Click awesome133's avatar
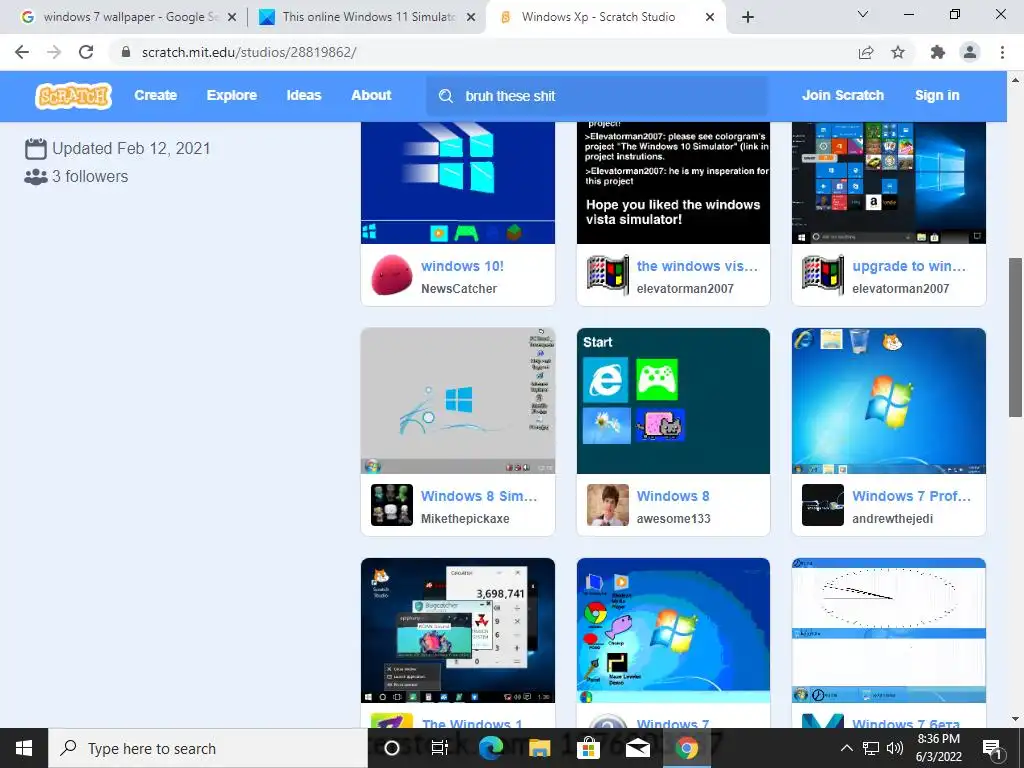Viewport: 1024px width, 768px height. [607, 505]
